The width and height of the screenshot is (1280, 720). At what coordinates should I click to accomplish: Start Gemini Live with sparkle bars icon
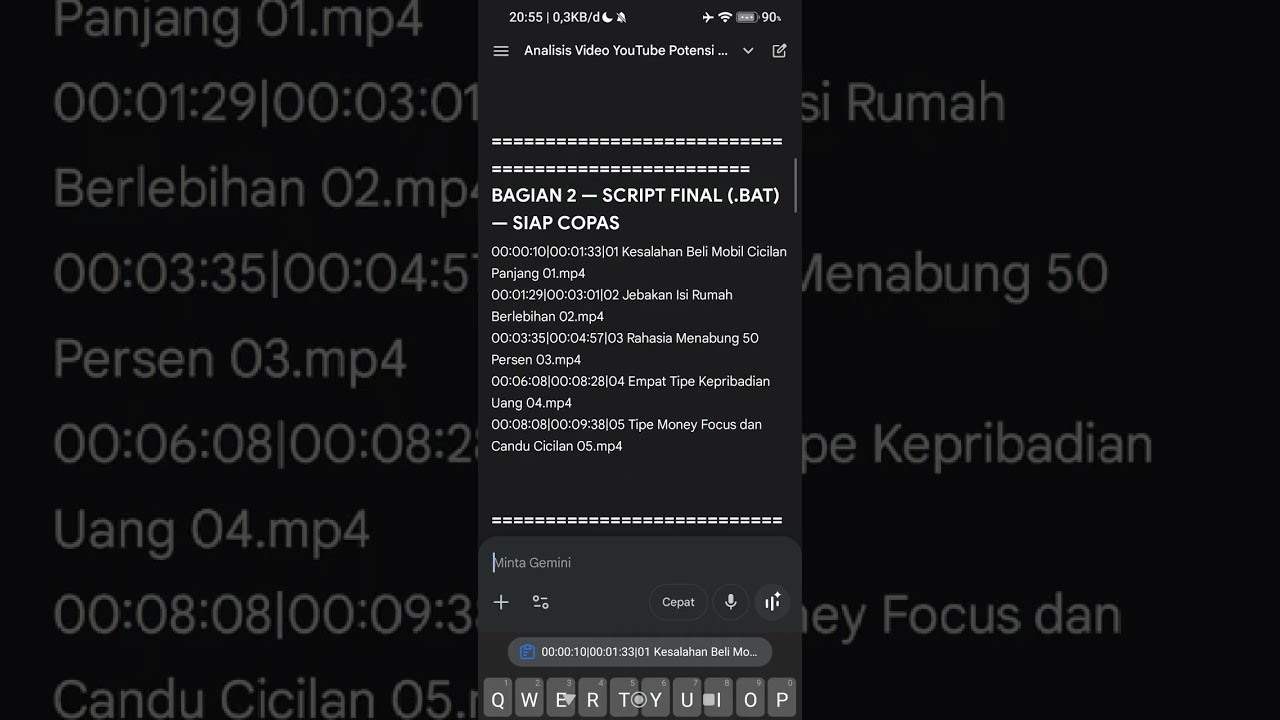click(772, 602)
